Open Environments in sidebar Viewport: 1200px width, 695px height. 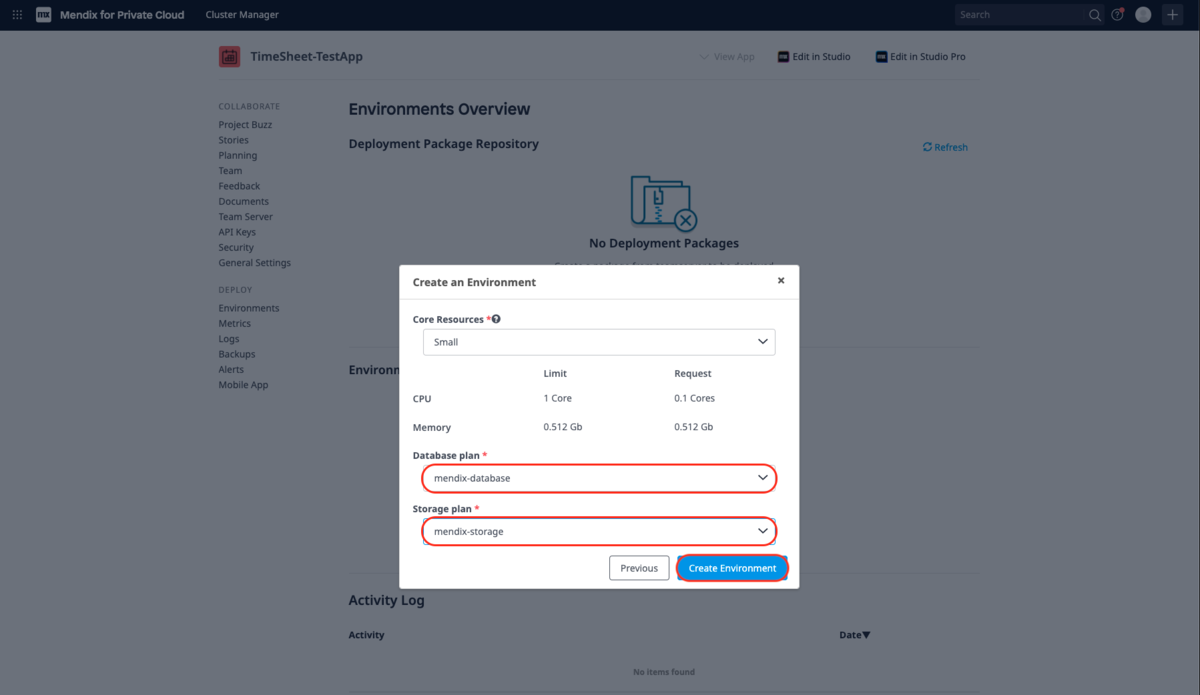pyautogui.click(x=249, y=308)
